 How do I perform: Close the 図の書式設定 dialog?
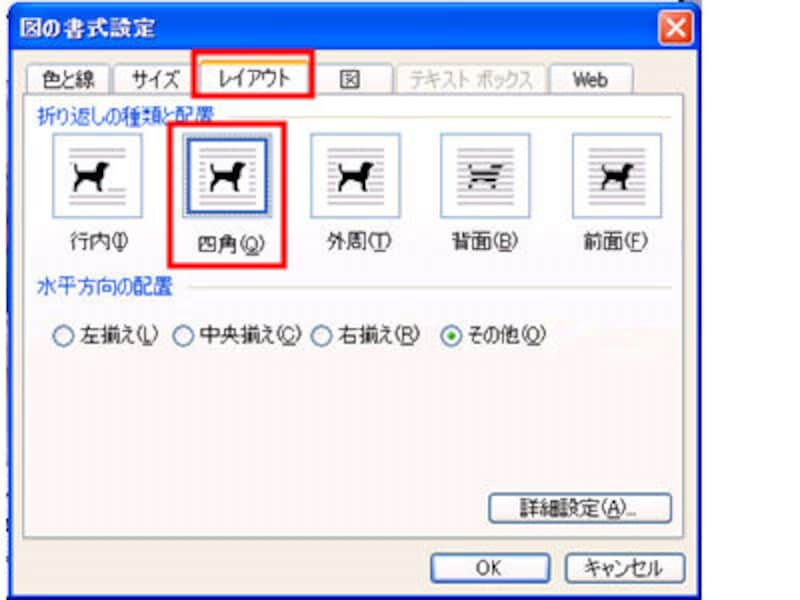click(676, 28)
